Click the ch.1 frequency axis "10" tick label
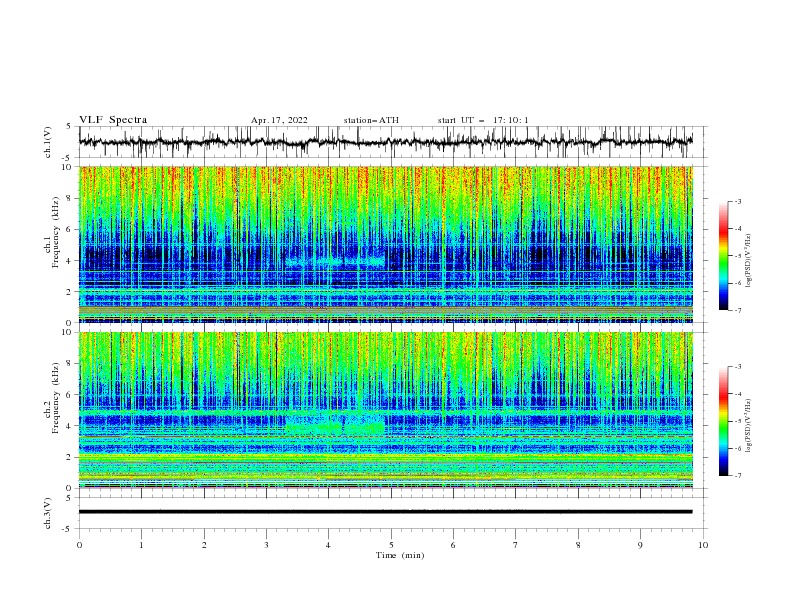Screen dimensions: 792x612 click(68, 167)
